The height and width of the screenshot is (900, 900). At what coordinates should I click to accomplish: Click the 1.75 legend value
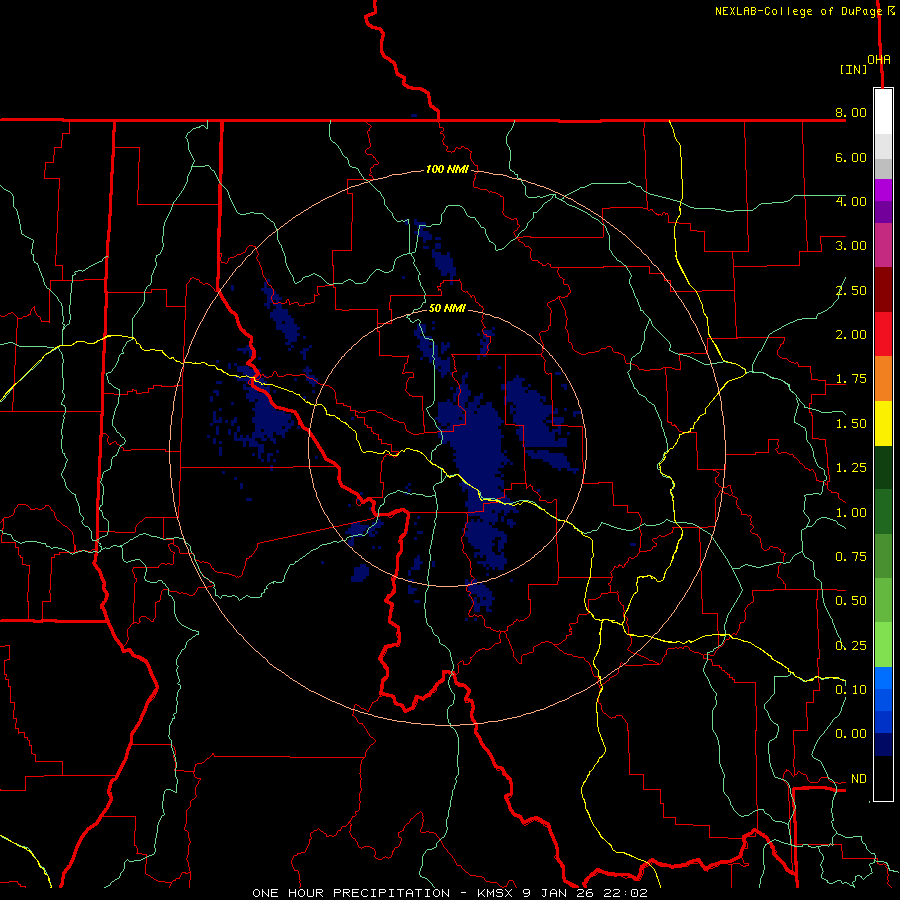(851, 379)
